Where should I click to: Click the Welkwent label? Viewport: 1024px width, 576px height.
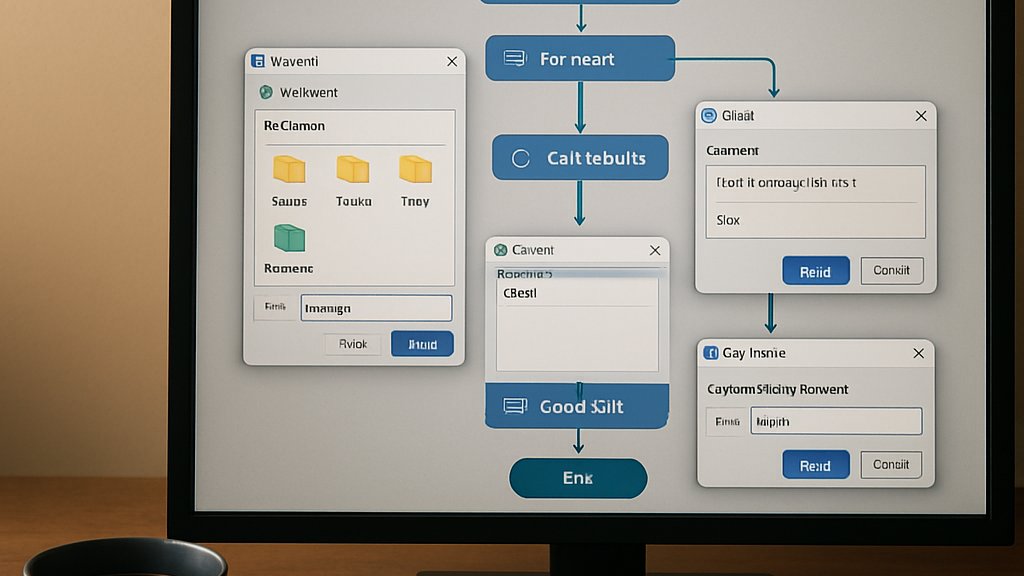(x=308, y=93)
